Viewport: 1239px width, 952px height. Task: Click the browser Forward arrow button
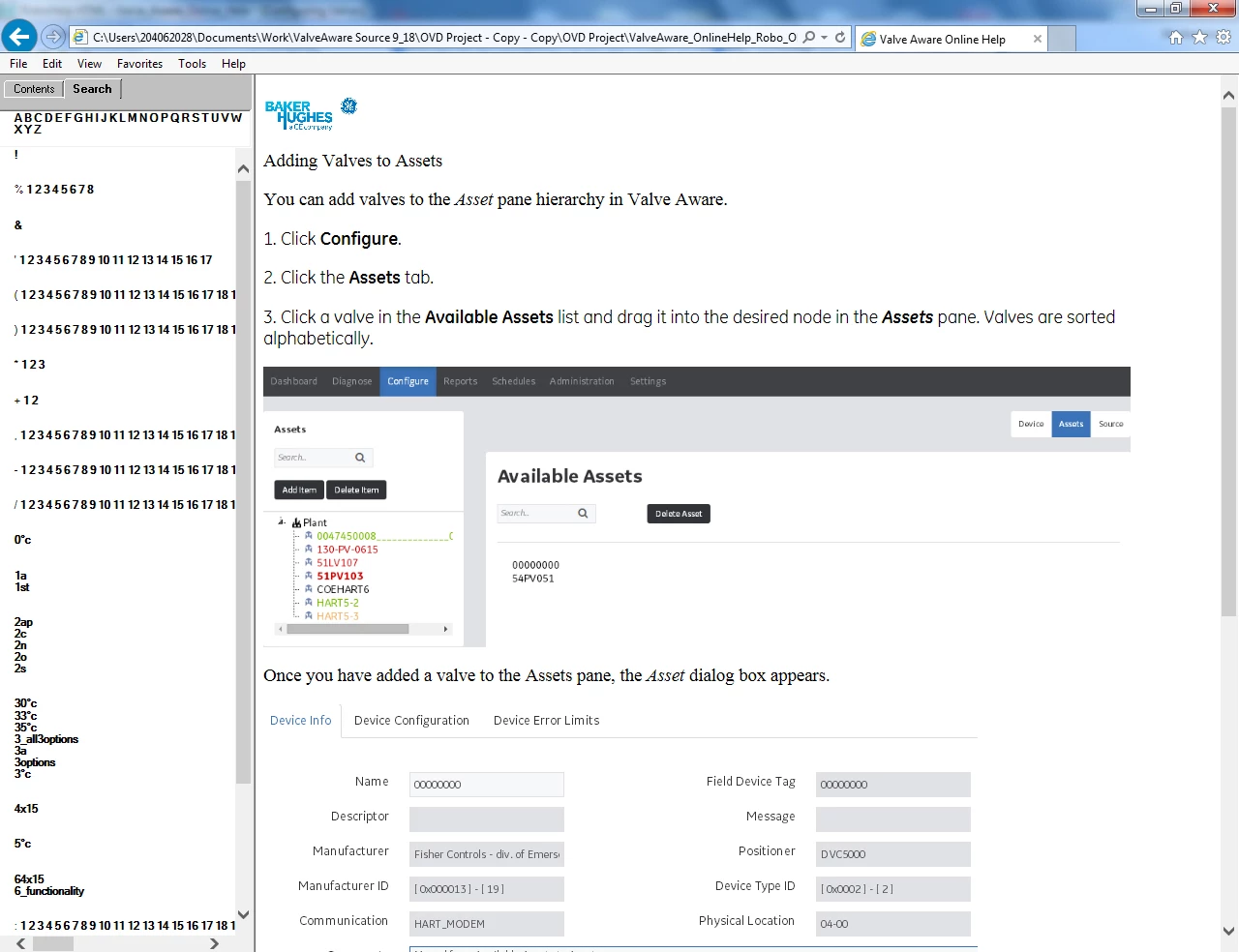(x=53, y=38)
